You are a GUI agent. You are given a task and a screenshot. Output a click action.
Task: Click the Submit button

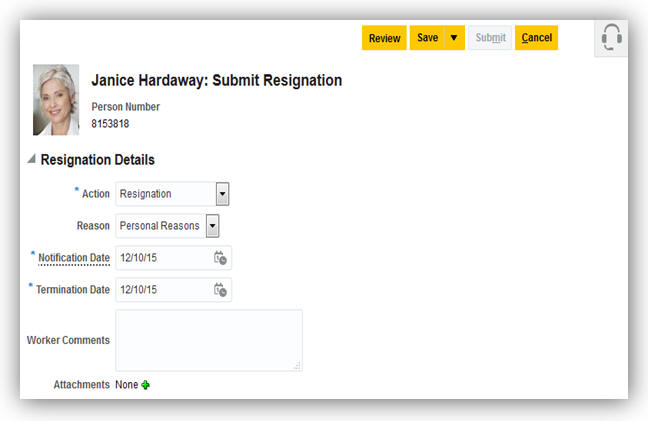[x=490, y=38]
